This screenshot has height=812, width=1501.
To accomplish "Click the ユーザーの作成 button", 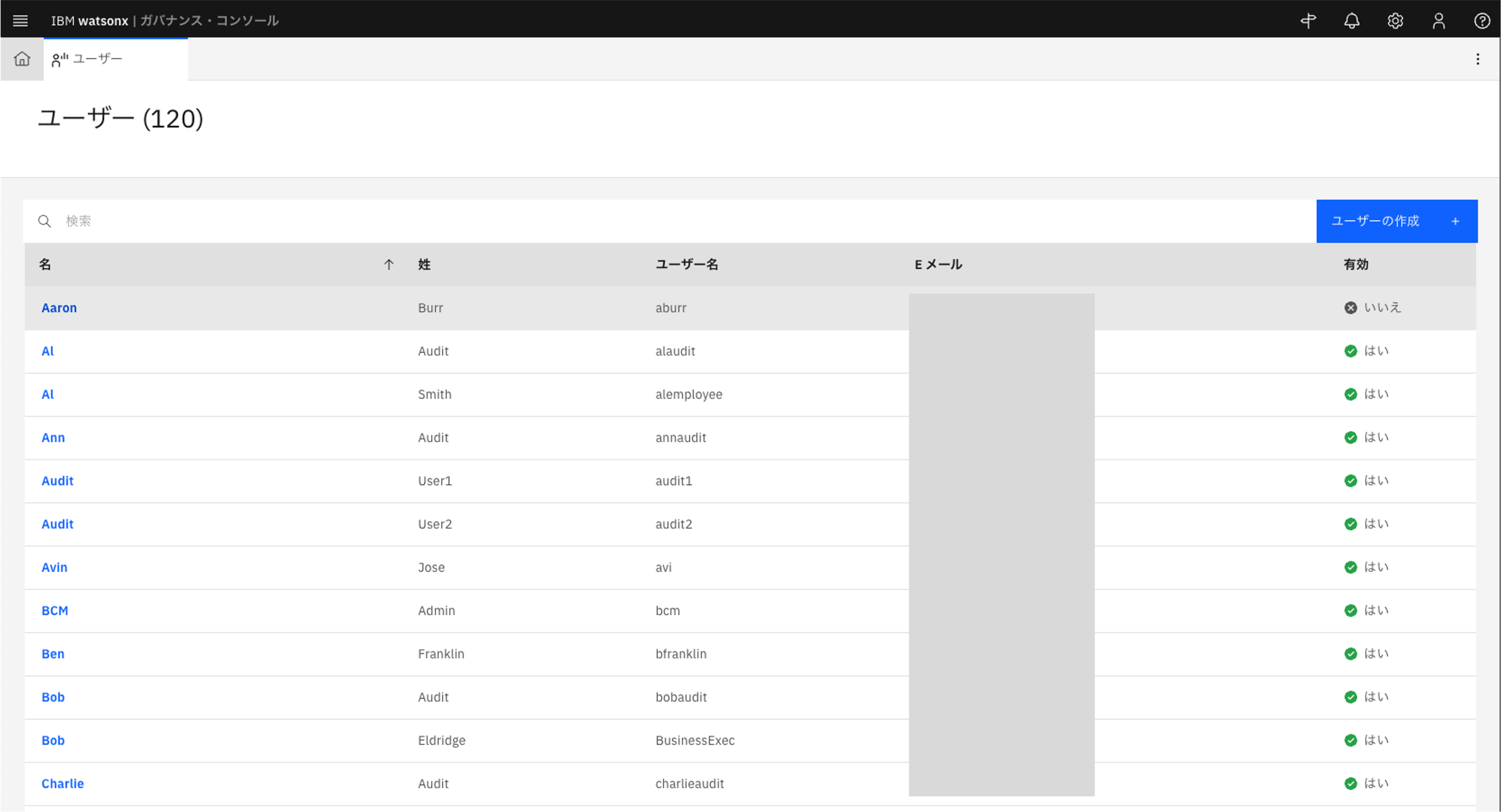I will (x=1396, y=221).
